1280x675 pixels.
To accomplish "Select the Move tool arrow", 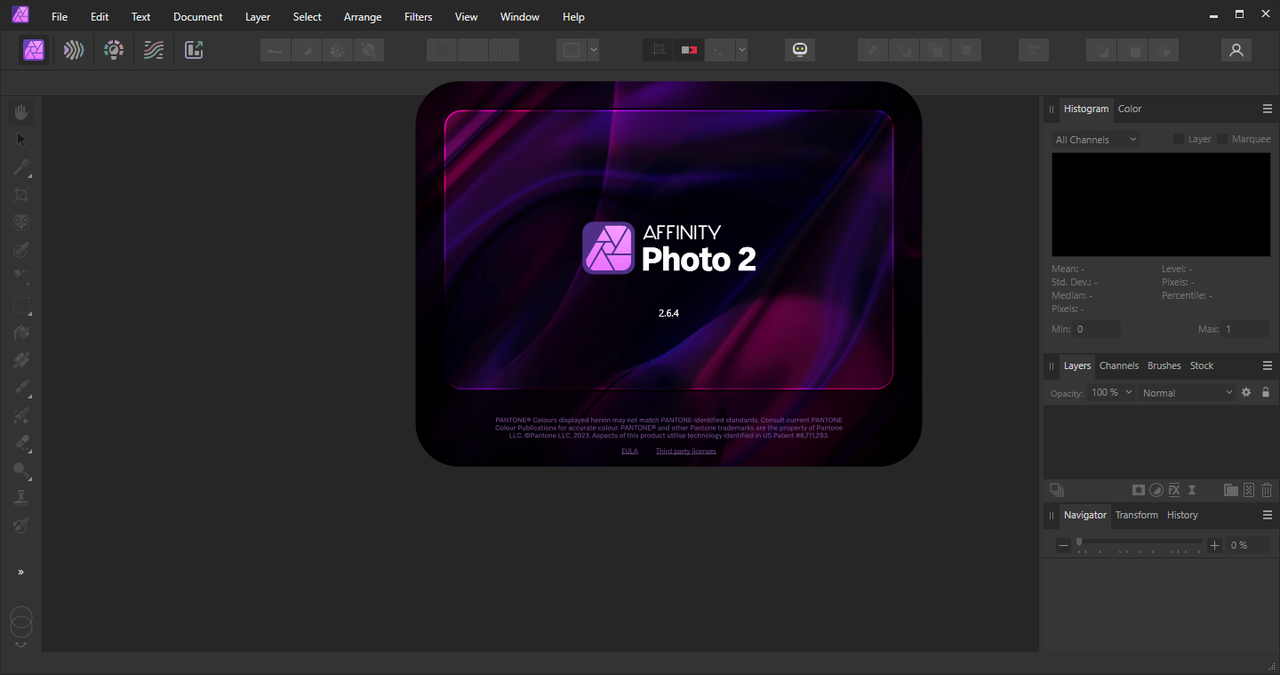I will pyautogui.click(x=21, y=140).
